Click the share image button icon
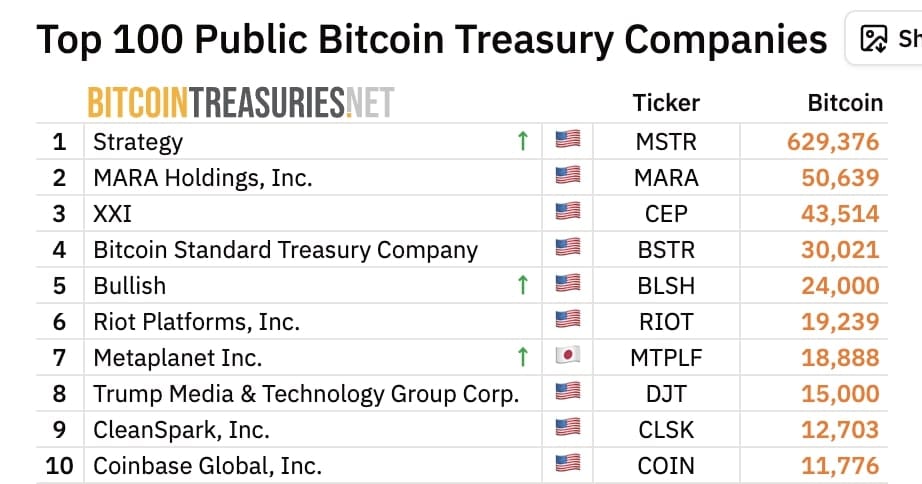The height and width of the screenshot is (484, 922). click(874, 39)
